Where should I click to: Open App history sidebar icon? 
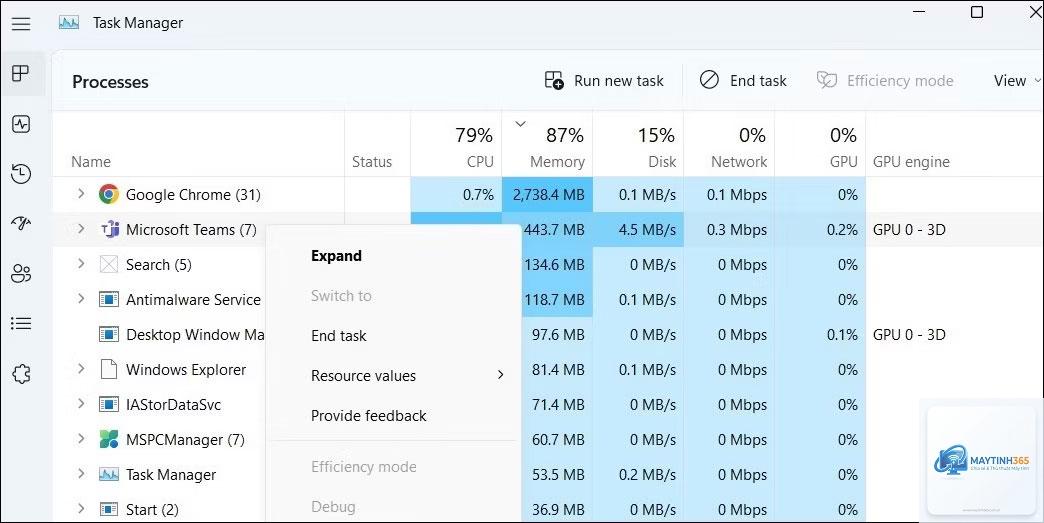pos(21,174)
